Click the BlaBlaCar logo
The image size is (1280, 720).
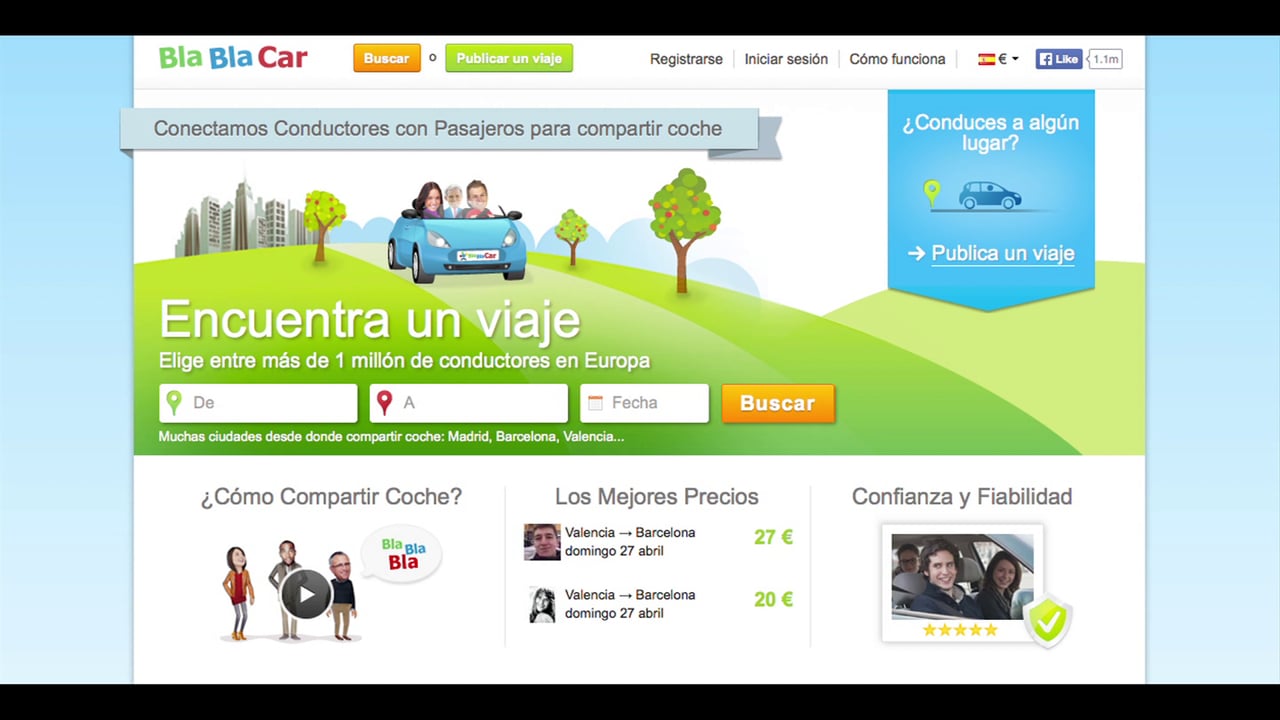pyautogui.click(x=233, y=57)
